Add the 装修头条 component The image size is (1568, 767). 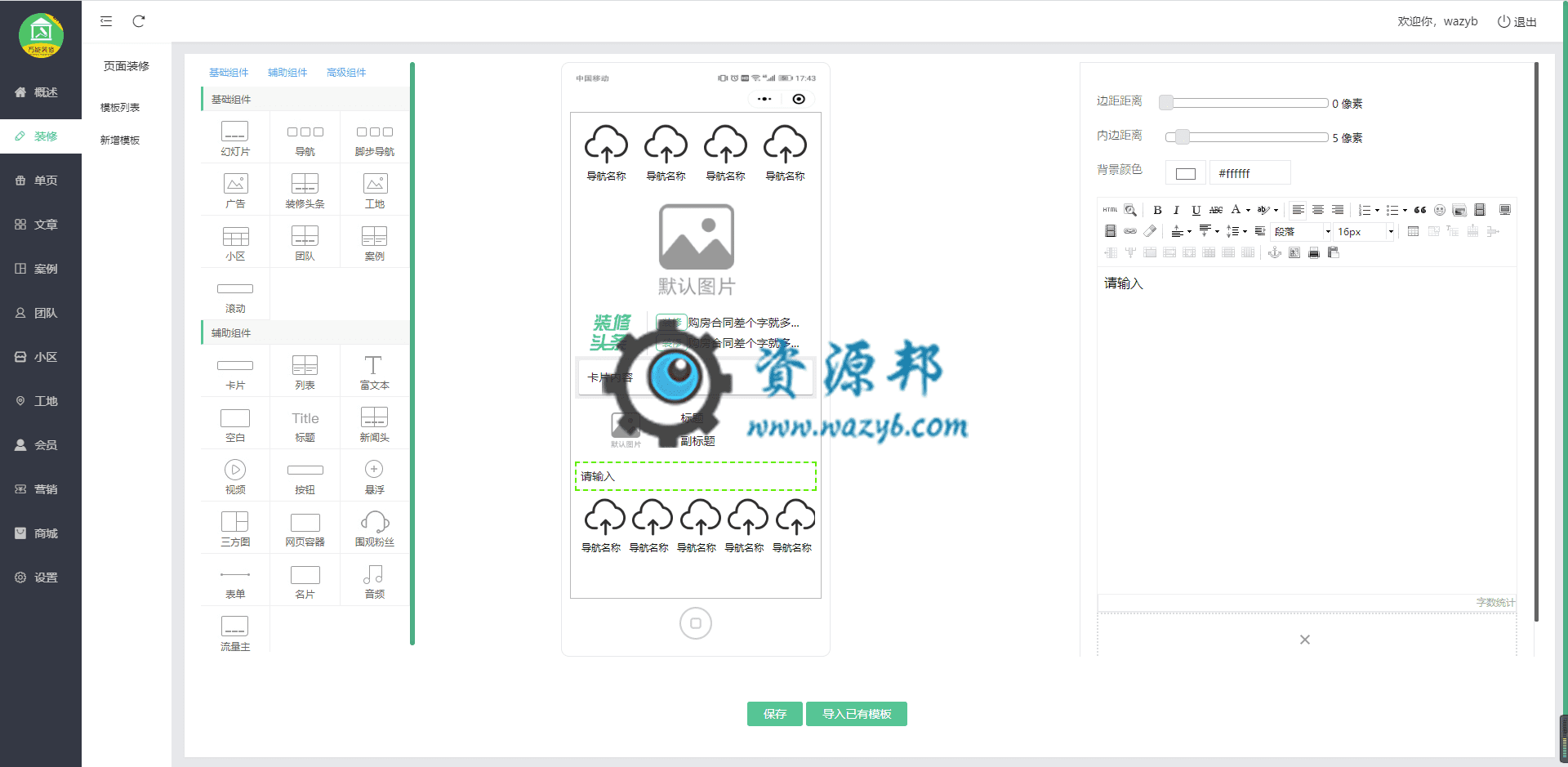(x=305, y=190)
